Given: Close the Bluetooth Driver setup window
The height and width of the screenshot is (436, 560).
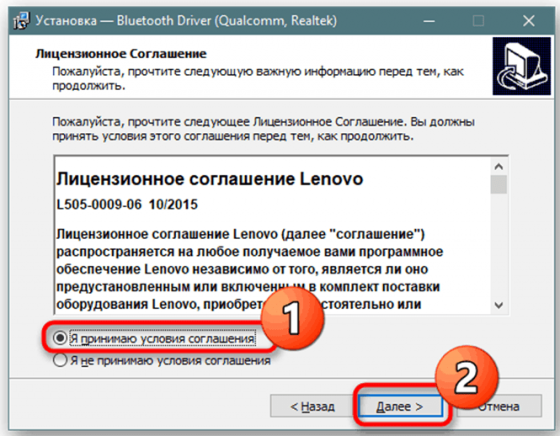Looking at the screenshot, I should (529, 21).
